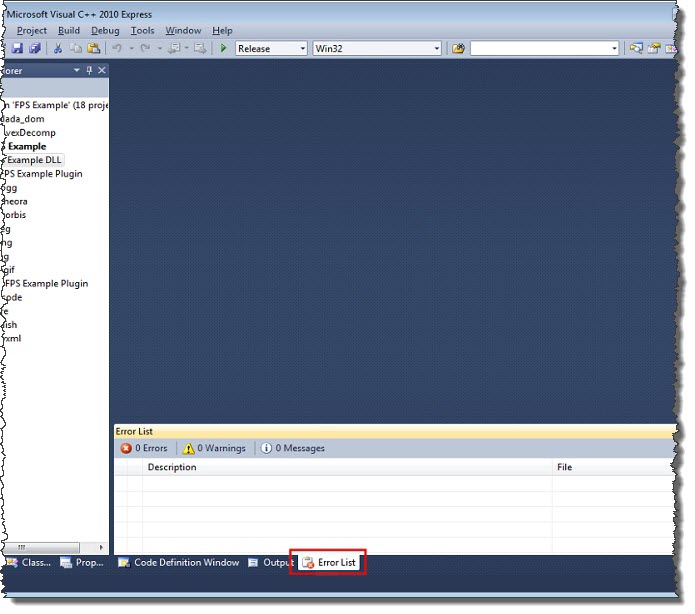Open the Undo history dropdown arrow
Image resolution: width=695 pixels, height=614 pixels.
(132, 48)
